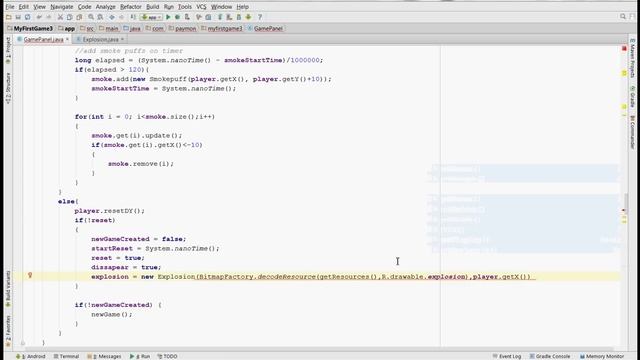
Task: Open the Run menu
Action: point(169,7)
